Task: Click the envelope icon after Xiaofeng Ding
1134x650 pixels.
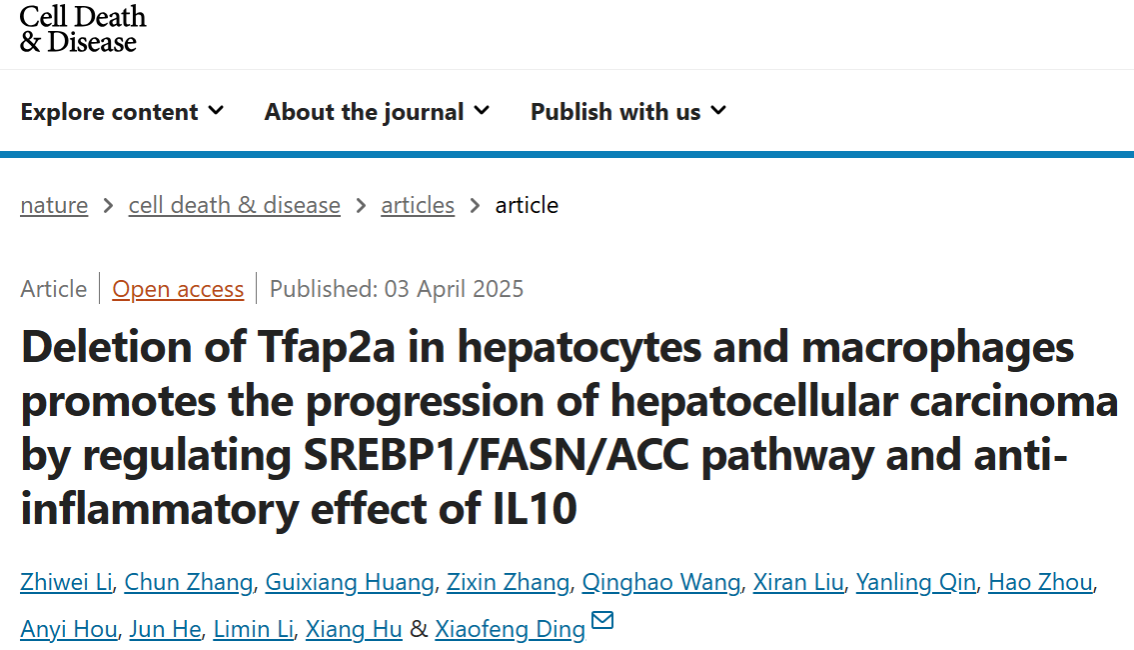Action: tap(602, 621)
